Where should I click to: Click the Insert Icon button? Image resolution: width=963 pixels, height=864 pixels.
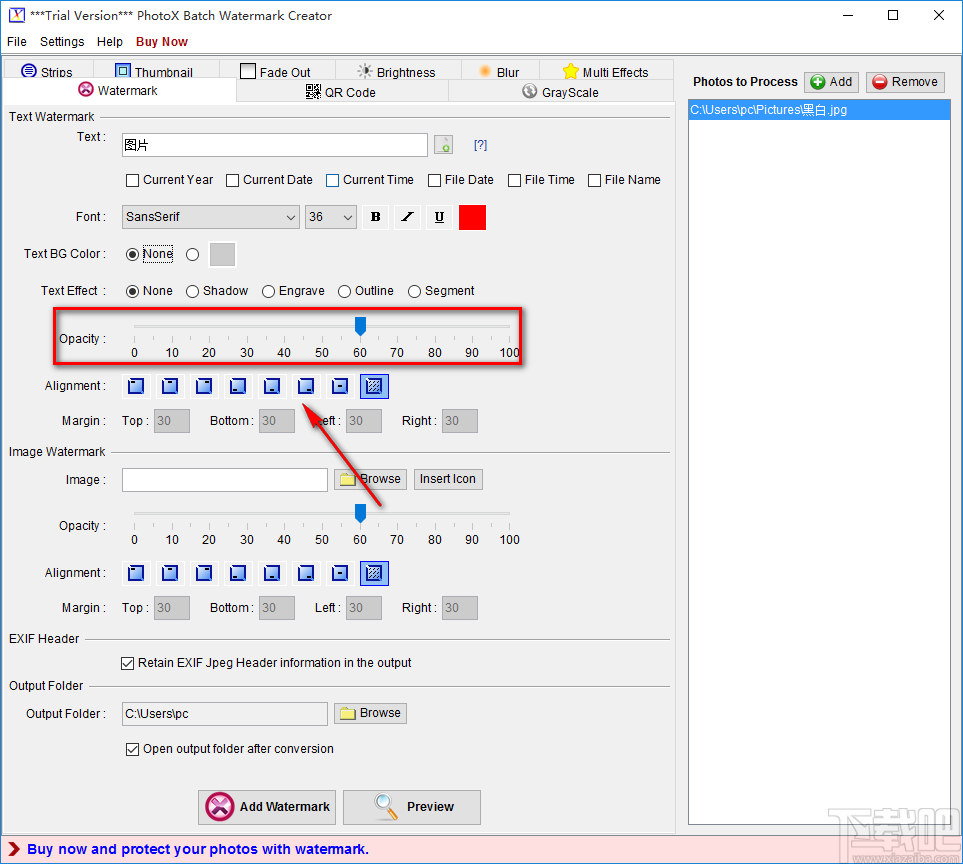coord(448,479)
